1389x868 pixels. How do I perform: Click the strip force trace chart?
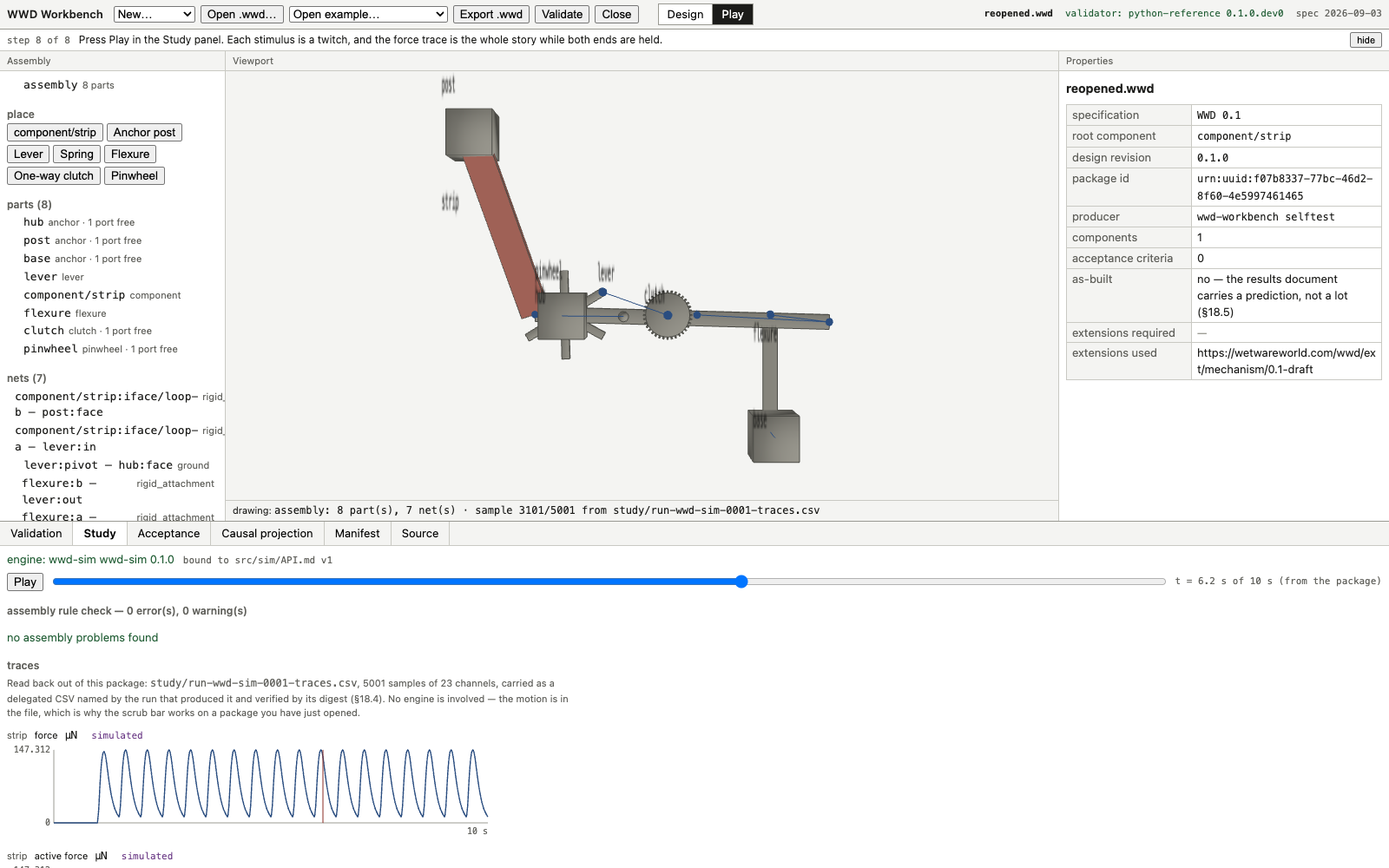(x=271, y=786)
